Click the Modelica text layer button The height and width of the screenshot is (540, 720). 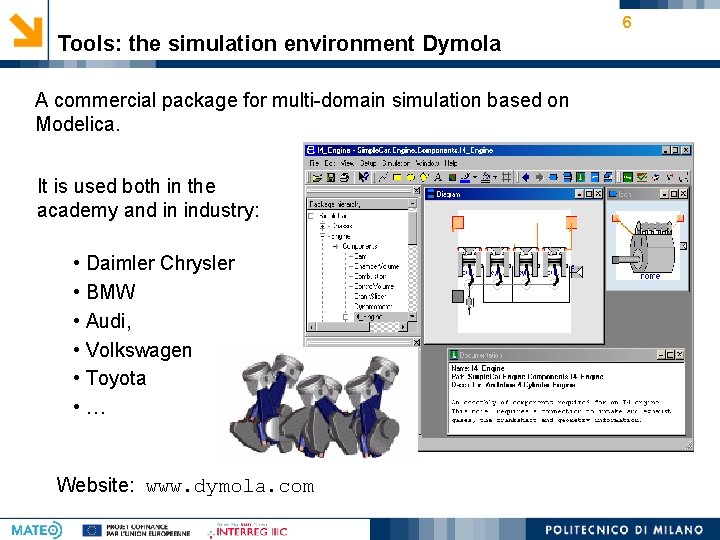(x=608, y=177)
